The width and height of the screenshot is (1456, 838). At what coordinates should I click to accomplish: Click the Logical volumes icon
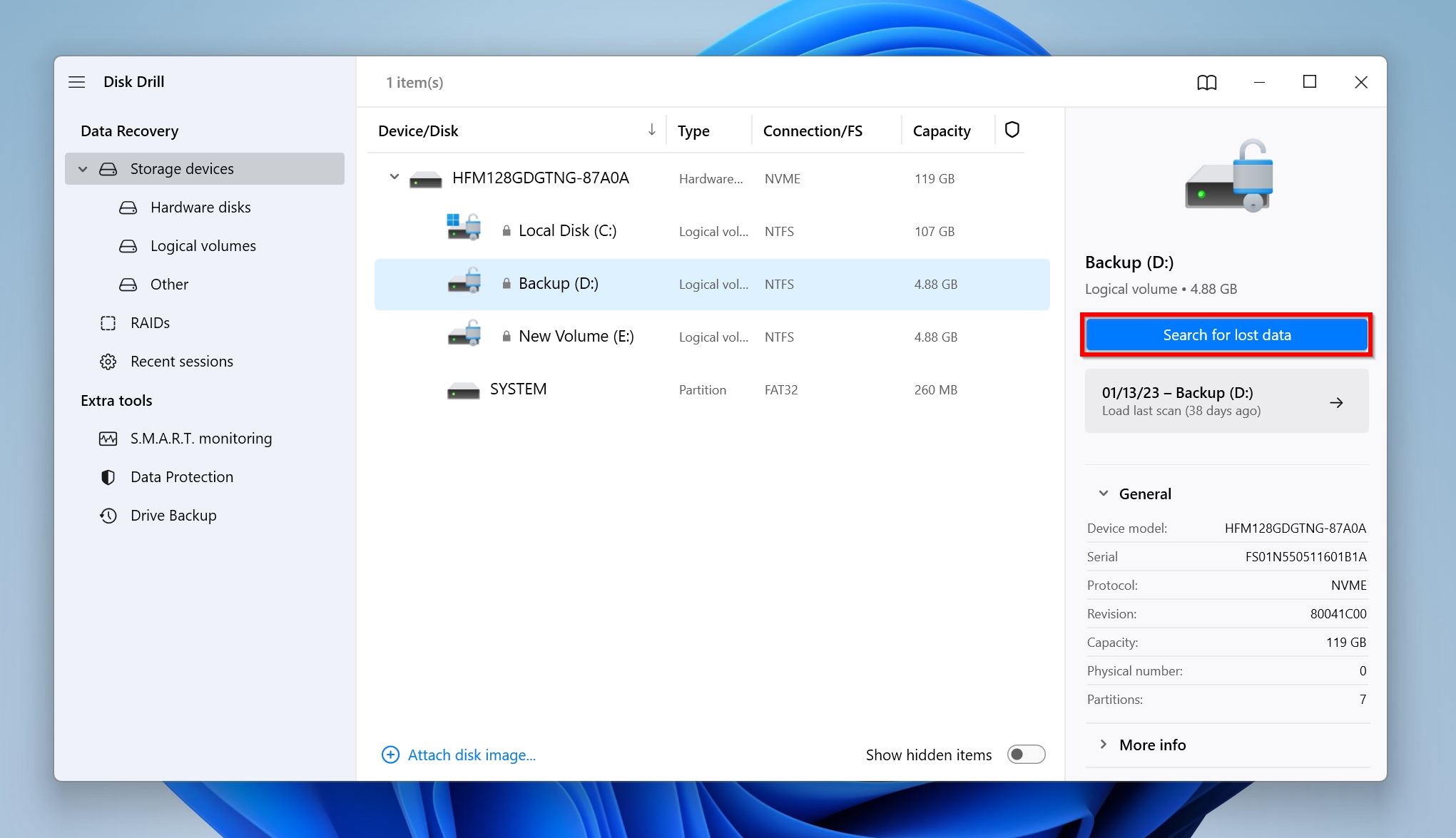tap(128, 246)
